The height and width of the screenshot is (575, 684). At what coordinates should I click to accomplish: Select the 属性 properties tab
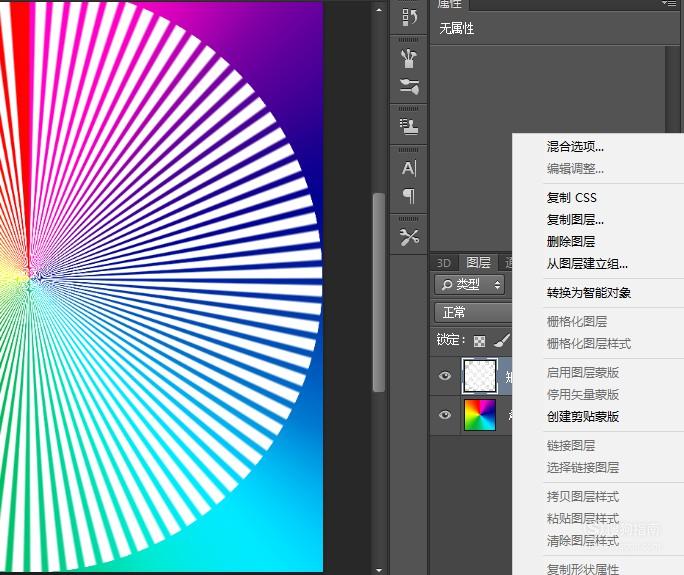[449, 4]
